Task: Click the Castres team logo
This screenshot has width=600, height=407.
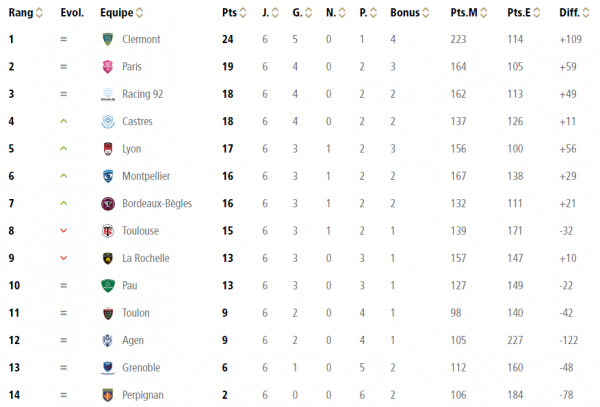Action: (x=107, y=121)
